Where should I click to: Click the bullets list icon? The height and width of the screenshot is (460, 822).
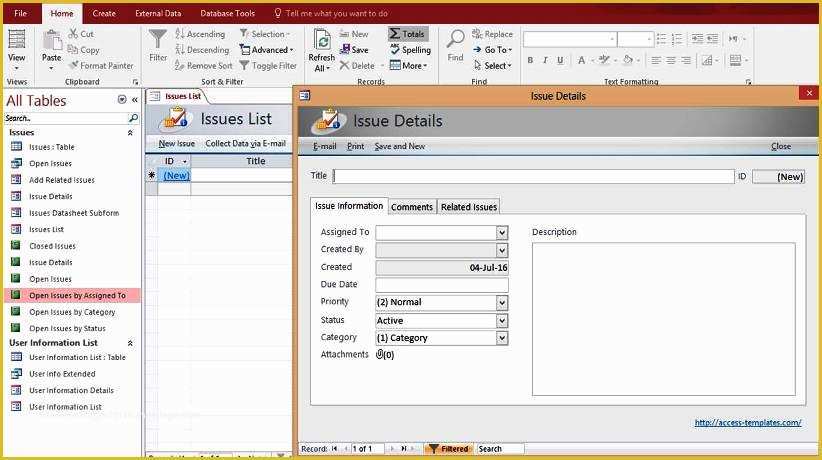tap(662, 39)
